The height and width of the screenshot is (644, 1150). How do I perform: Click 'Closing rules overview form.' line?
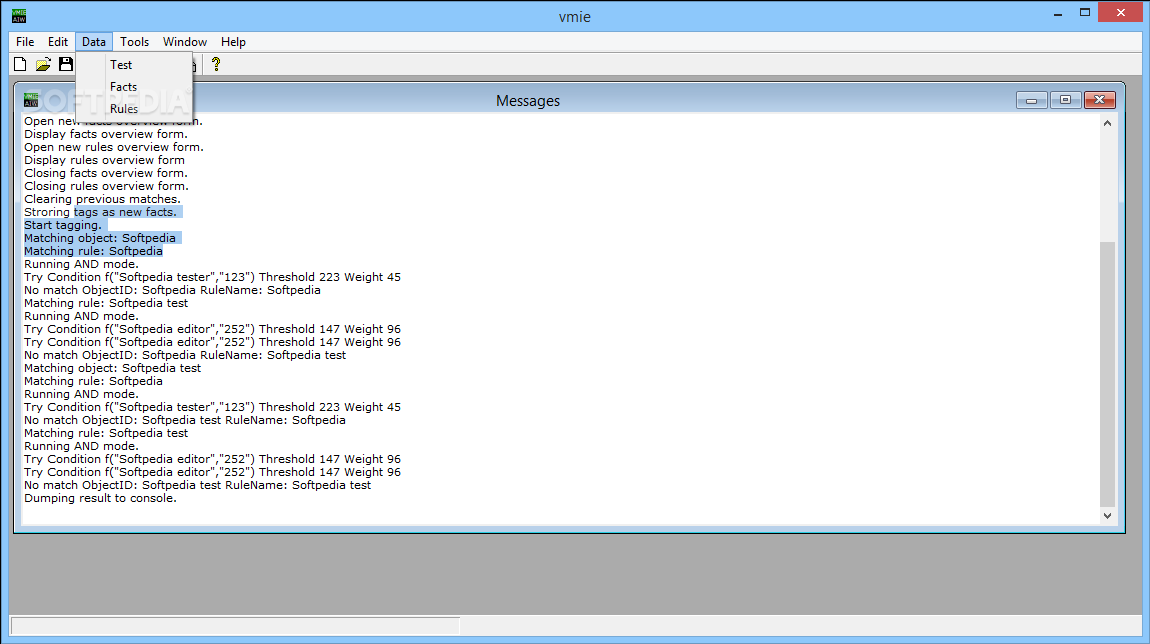tap(106, 186)
